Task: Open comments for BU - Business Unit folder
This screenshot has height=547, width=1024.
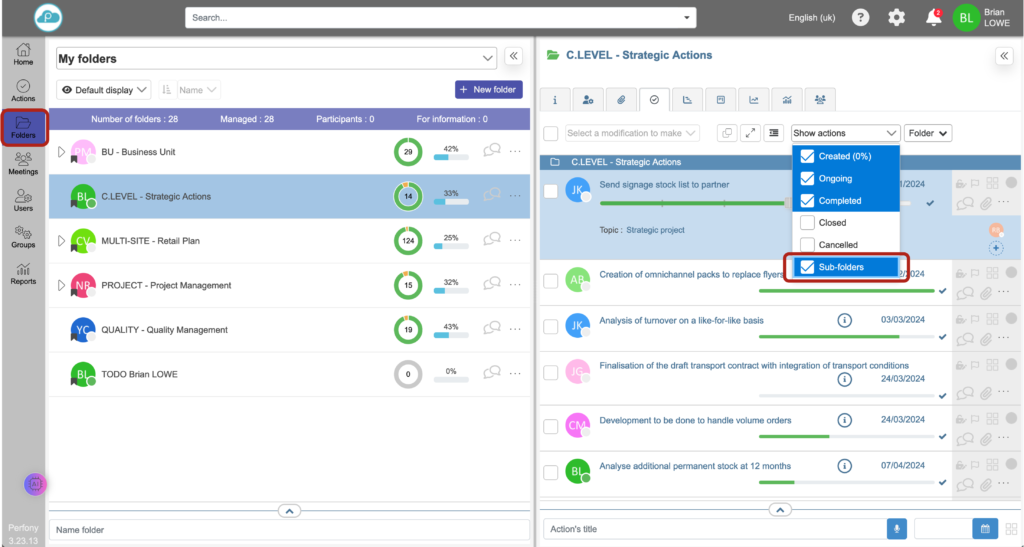Action: 492,152
